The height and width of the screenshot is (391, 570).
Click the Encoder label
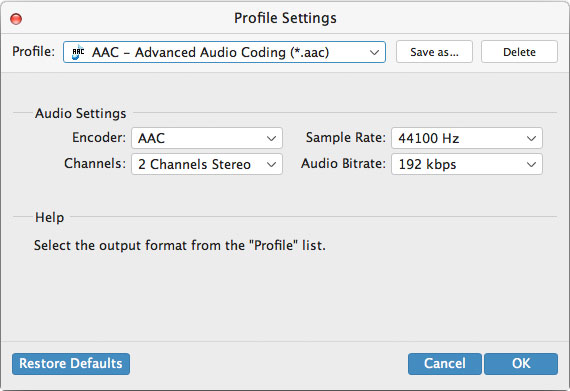(x=99, y=138)
